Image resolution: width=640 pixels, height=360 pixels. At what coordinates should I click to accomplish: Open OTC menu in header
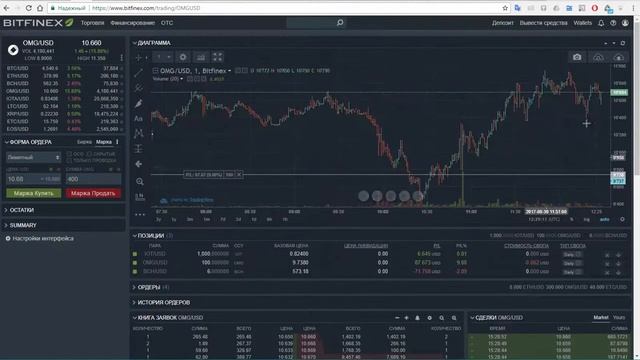tap(167, 23)
